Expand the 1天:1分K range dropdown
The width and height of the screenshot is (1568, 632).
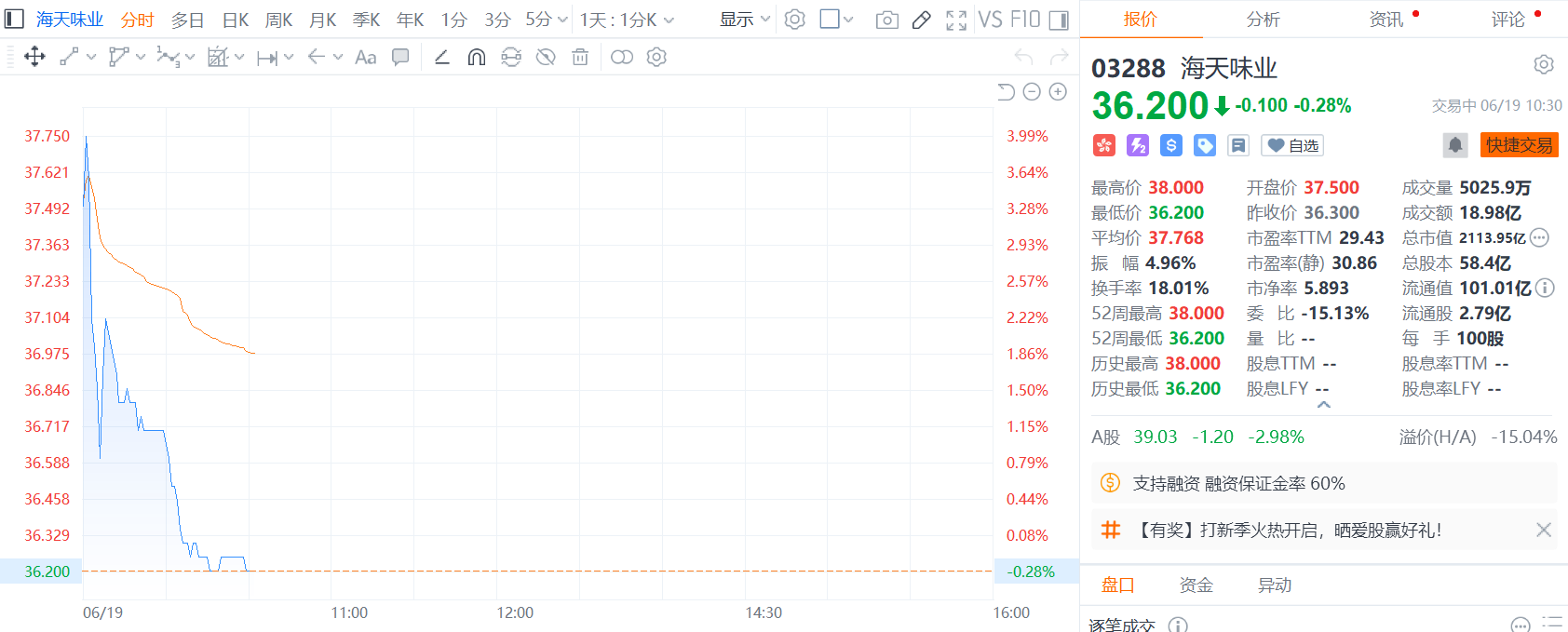(627, 20)
